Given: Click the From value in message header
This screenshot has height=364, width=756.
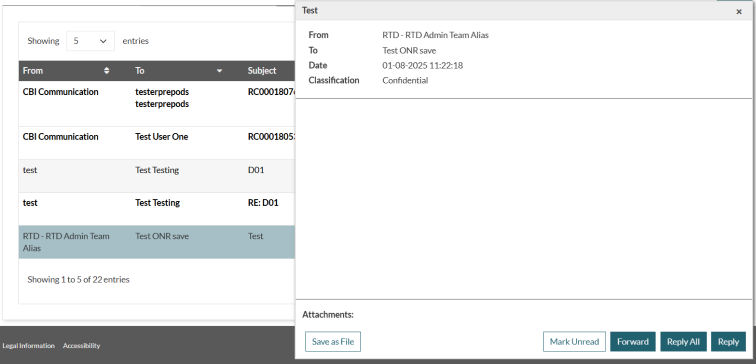Looking at the screenshot, I should point(435,35).
